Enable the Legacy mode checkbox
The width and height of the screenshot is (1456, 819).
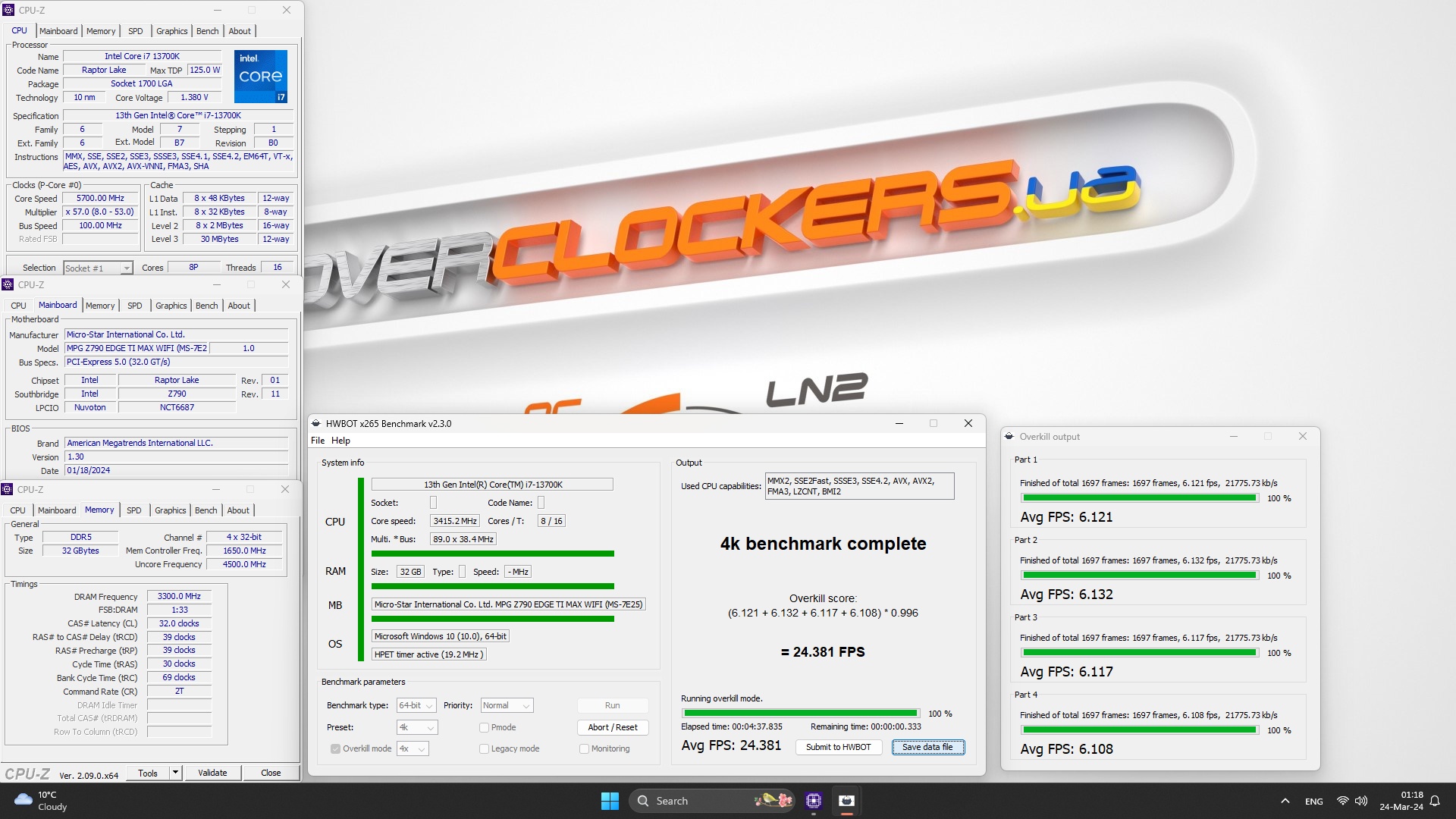click(x=484, y=748)
